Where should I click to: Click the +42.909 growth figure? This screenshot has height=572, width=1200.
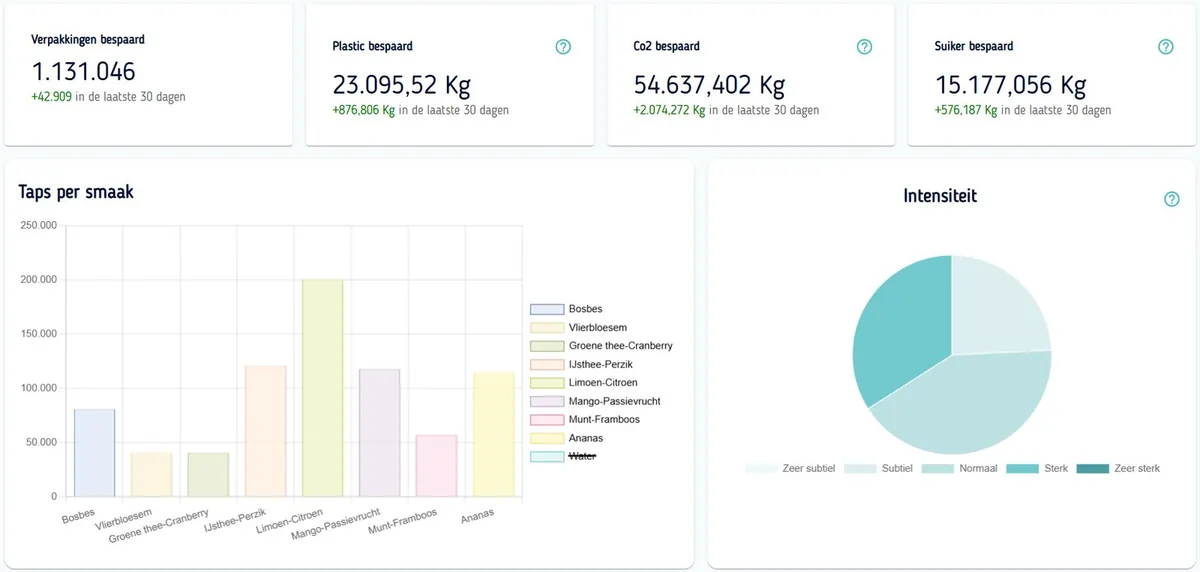[52, 97]
